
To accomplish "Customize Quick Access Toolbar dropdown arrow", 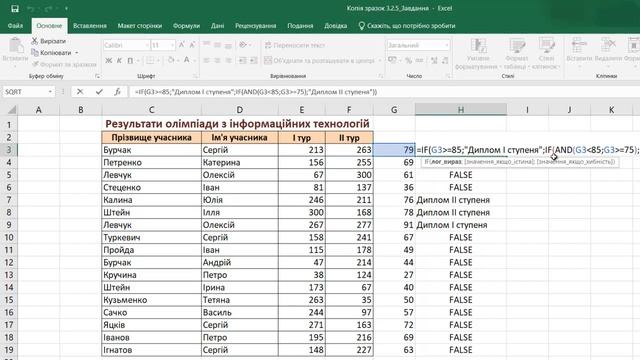I will 66,9.
